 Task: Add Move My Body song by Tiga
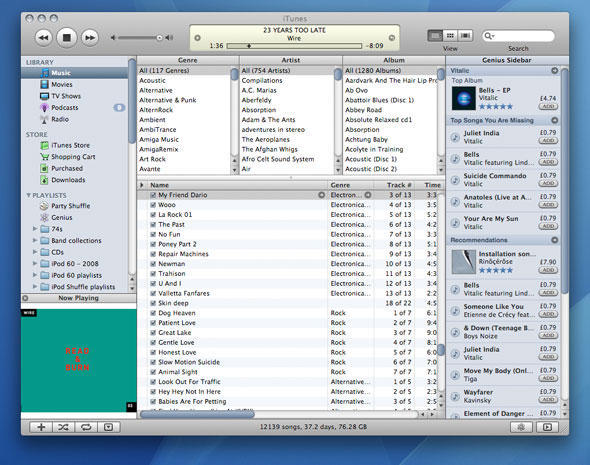click(548, 378)
